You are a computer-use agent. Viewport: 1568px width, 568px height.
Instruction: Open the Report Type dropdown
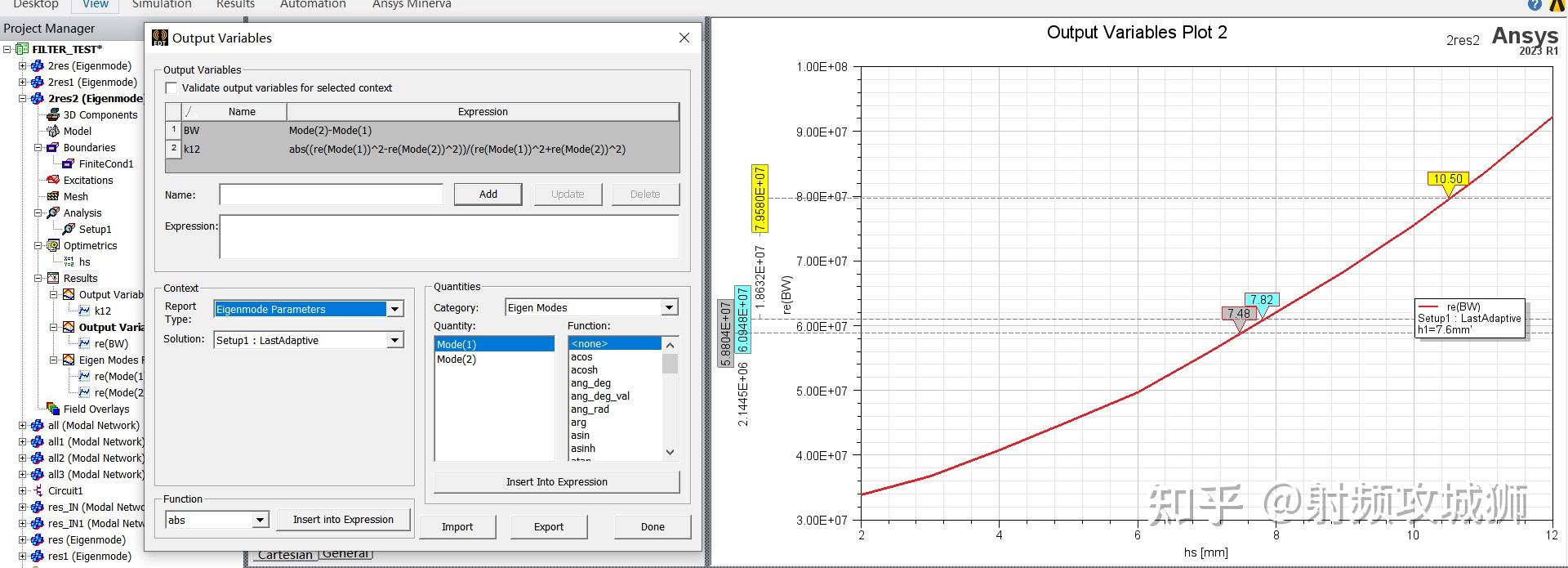(x=395, y=309)
